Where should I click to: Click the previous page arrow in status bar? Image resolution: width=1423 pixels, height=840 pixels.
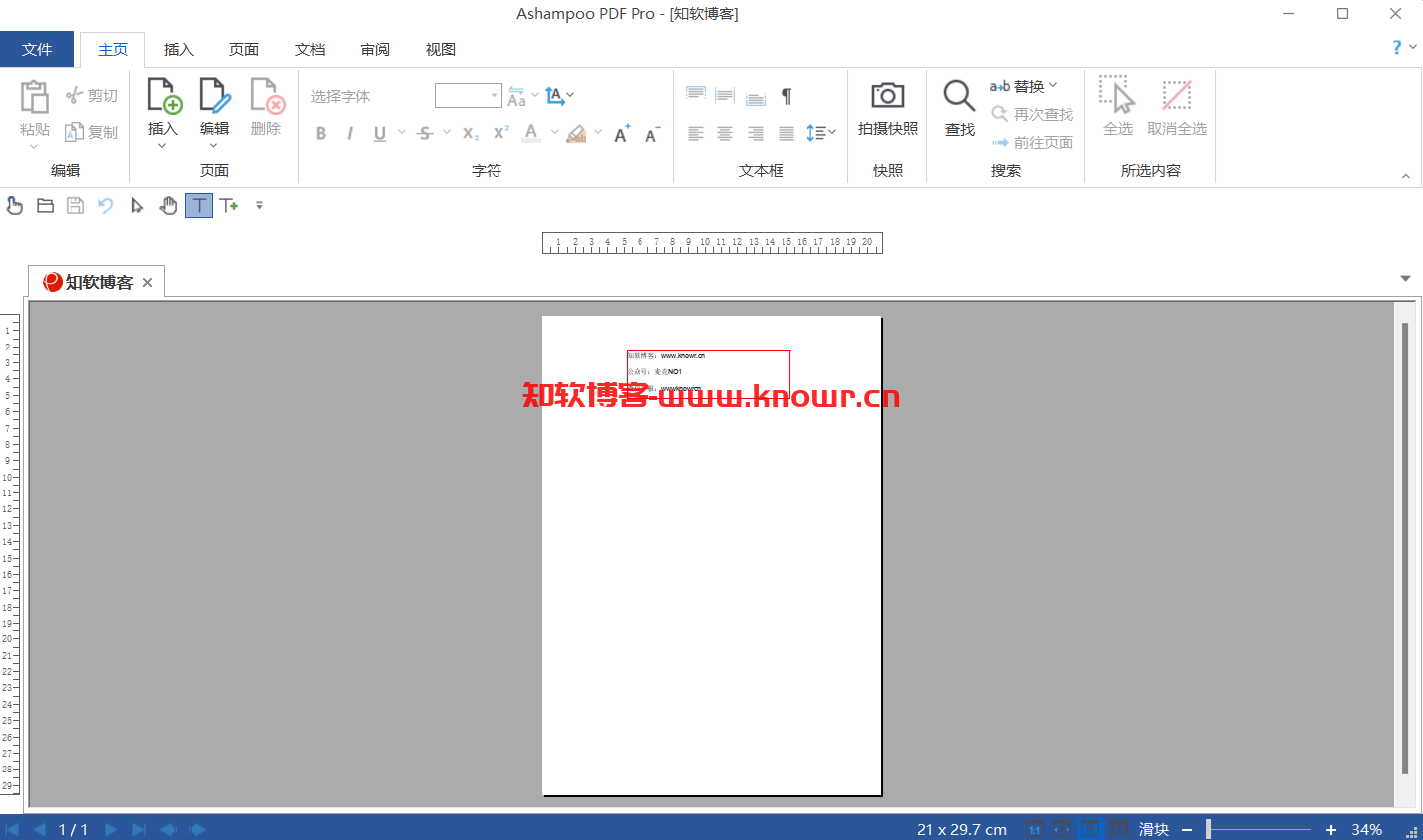pyautogui.click(x=39, y=829)
